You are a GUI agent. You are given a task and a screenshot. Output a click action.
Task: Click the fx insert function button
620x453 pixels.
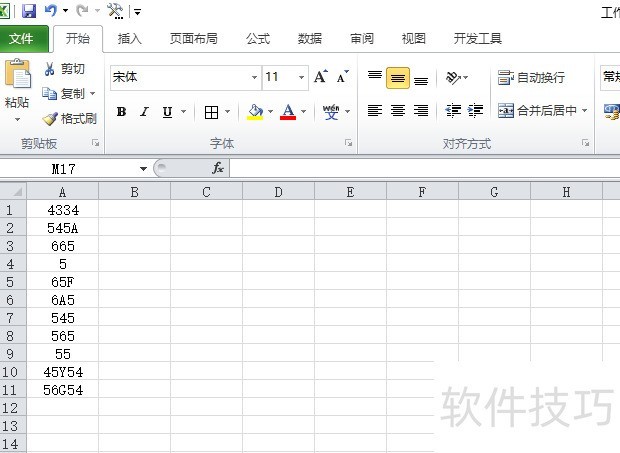pyautogui.click(x=218, y=169)
